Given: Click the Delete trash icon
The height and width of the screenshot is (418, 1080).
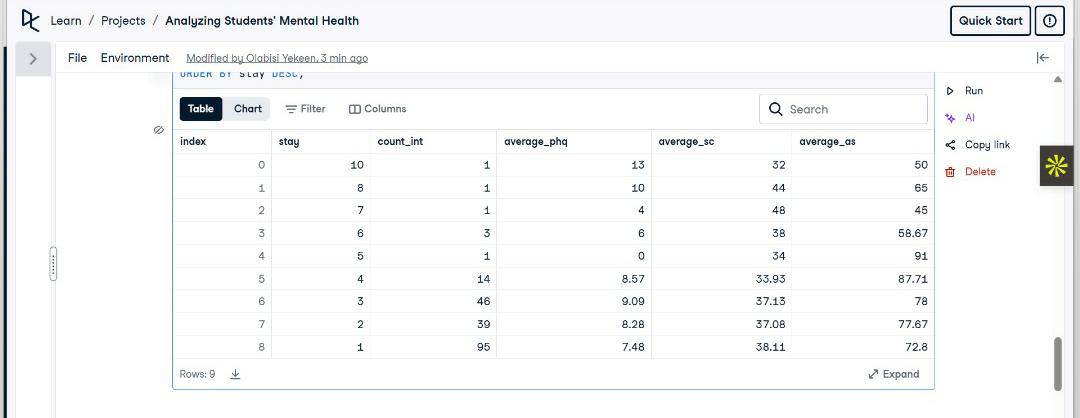Looking at the screenshot, I should (951, 171).
